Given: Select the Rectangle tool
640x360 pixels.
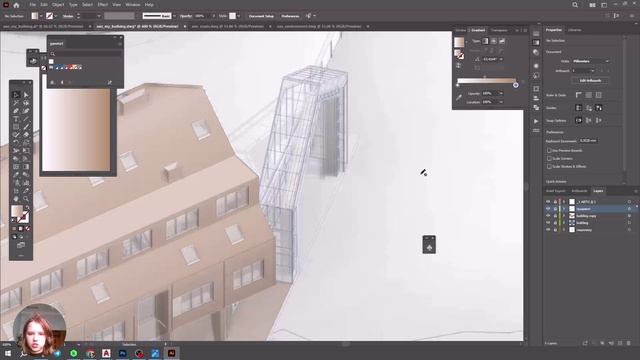Looking at the screenshot, I should 16,127.
